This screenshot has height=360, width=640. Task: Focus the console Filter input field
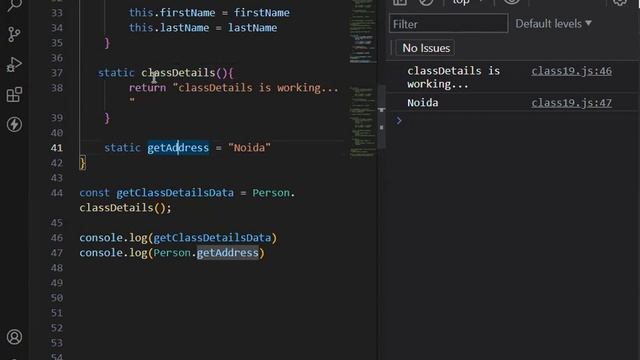[448, 24]
